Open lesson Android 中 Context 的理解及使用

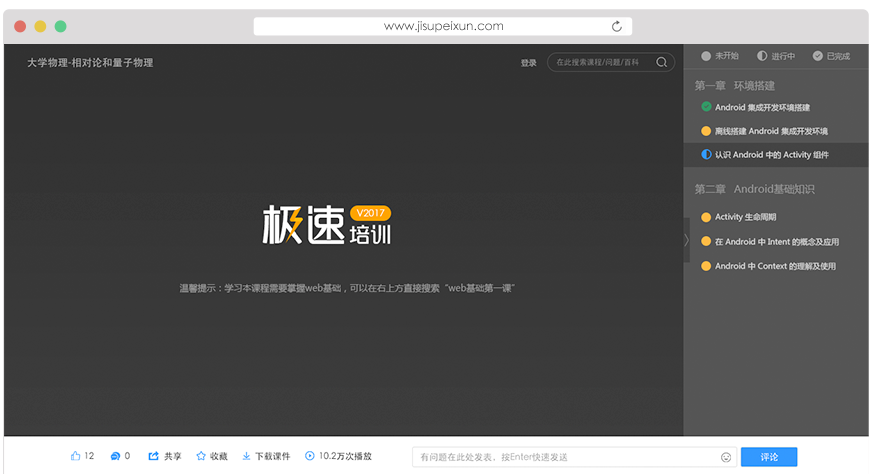(x=775, y=266)
